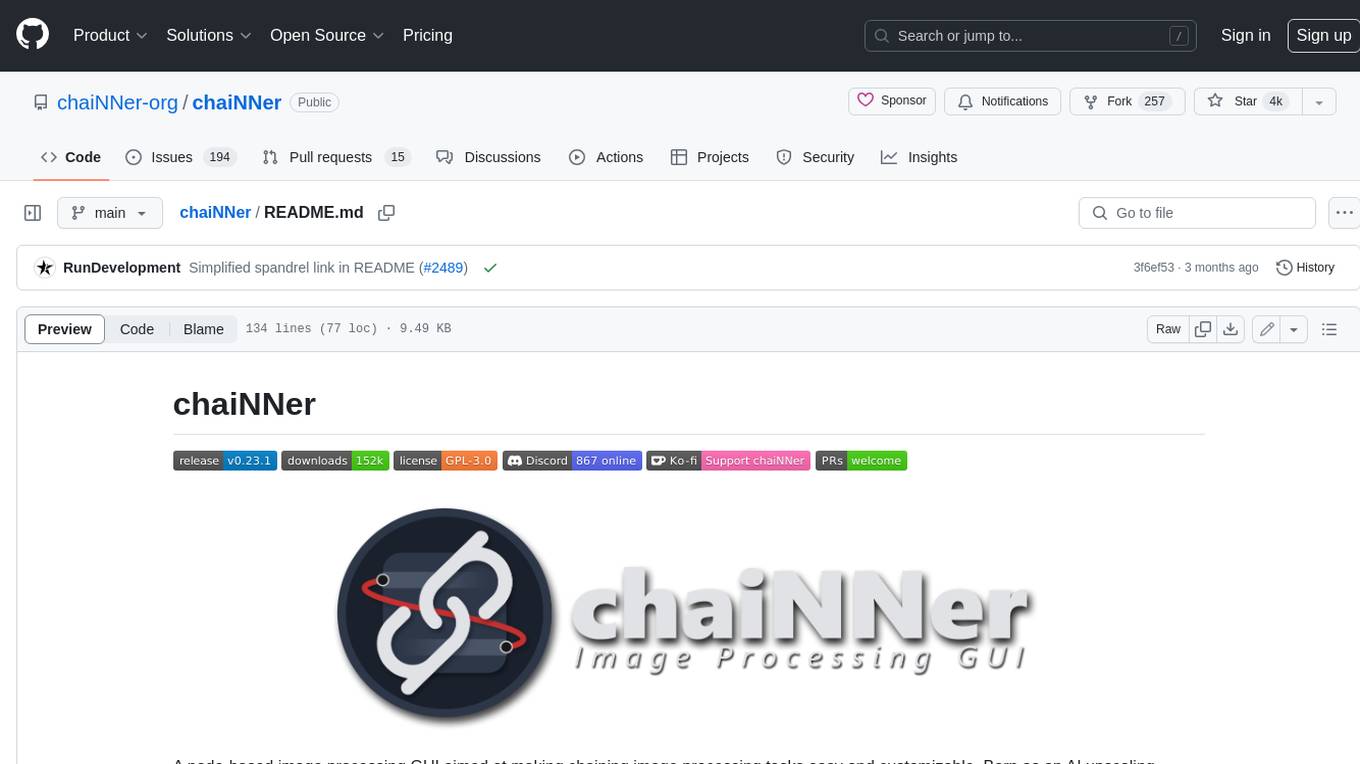The height and width of the screenshot is (764, 1360).
Task: Click the downloads 152k badge
Action: 335,461
